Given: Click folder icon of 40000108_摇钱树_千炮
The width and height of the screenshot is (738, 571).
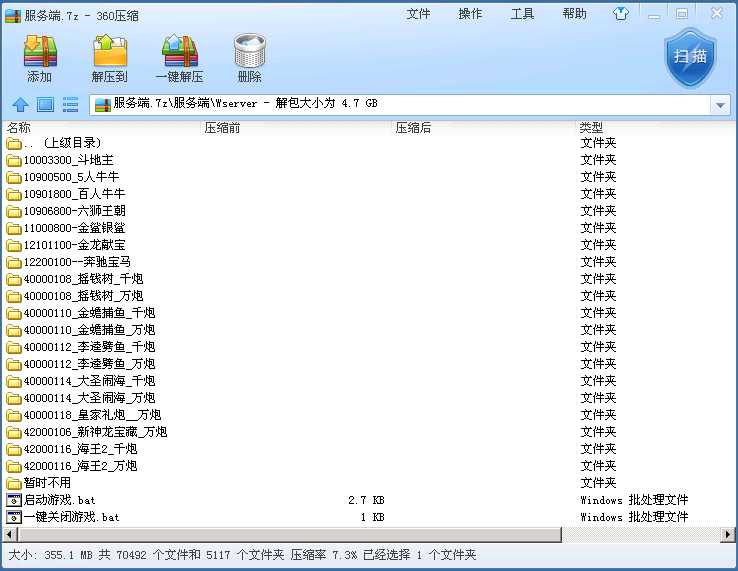Looking at the screenshot, I should coord(14,280).
